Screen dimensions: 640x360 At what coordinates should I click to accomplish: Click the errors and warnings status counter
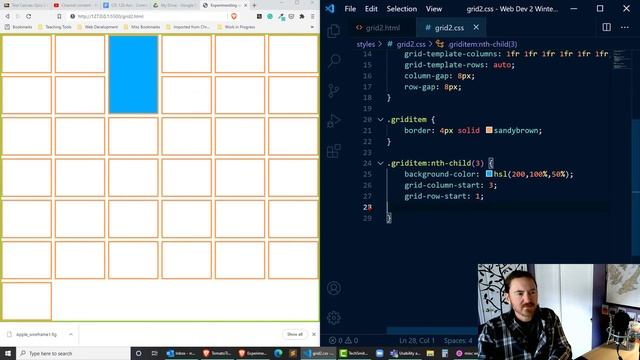click(x=343, y=340)
